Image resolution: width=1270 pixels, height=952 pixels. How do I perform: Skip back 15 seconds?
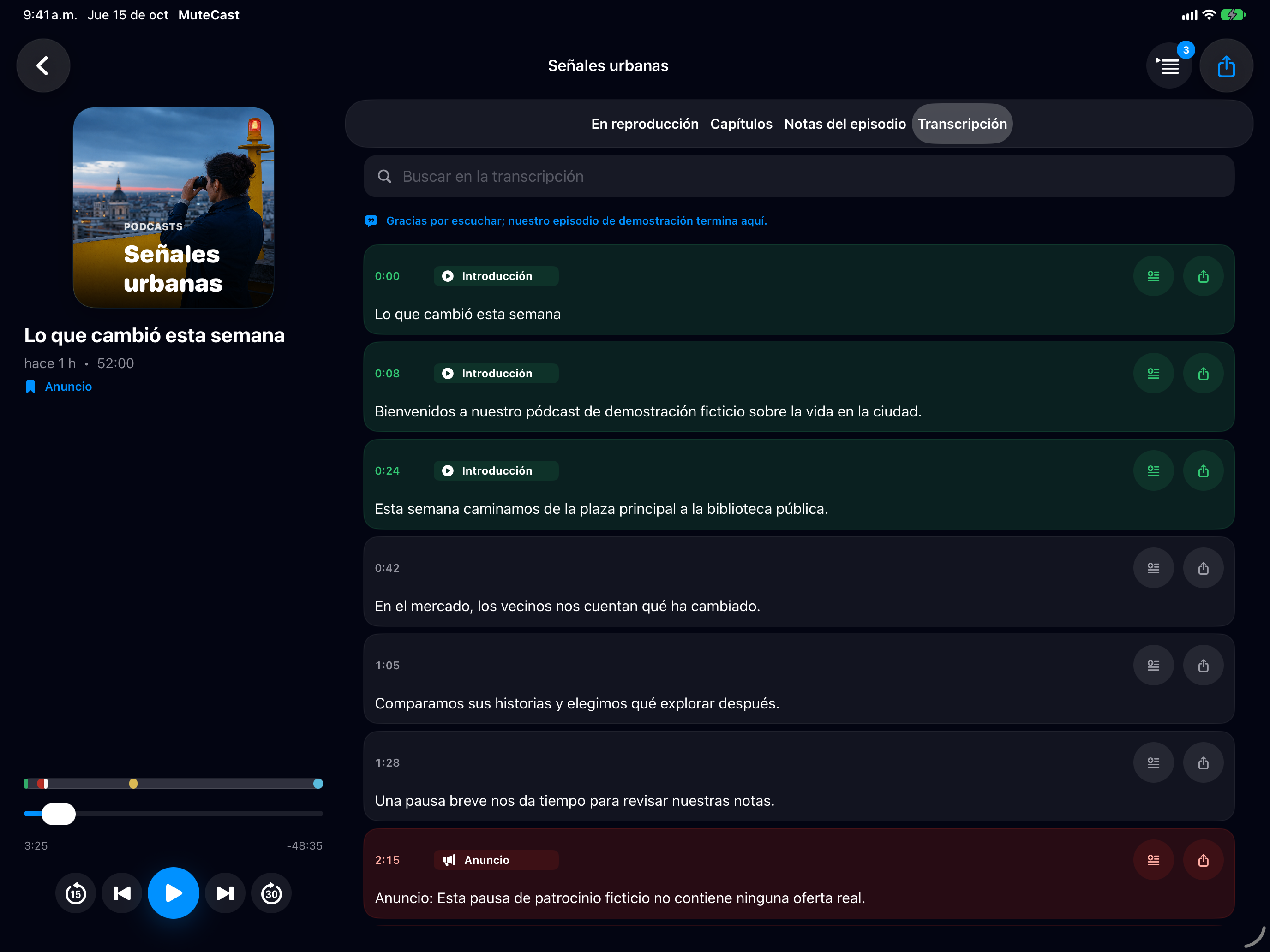point(76,893)
